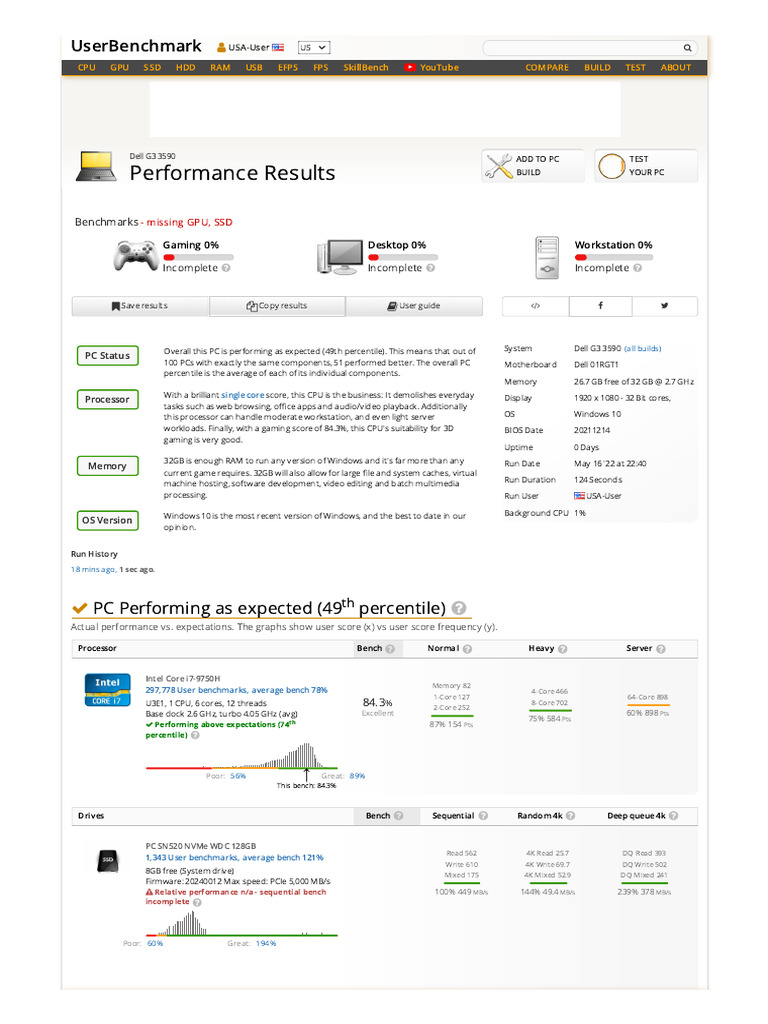Click the embed code share icon
This screenshot has height=1024, width=768.
pyautogui.click(x=536, y=306)
